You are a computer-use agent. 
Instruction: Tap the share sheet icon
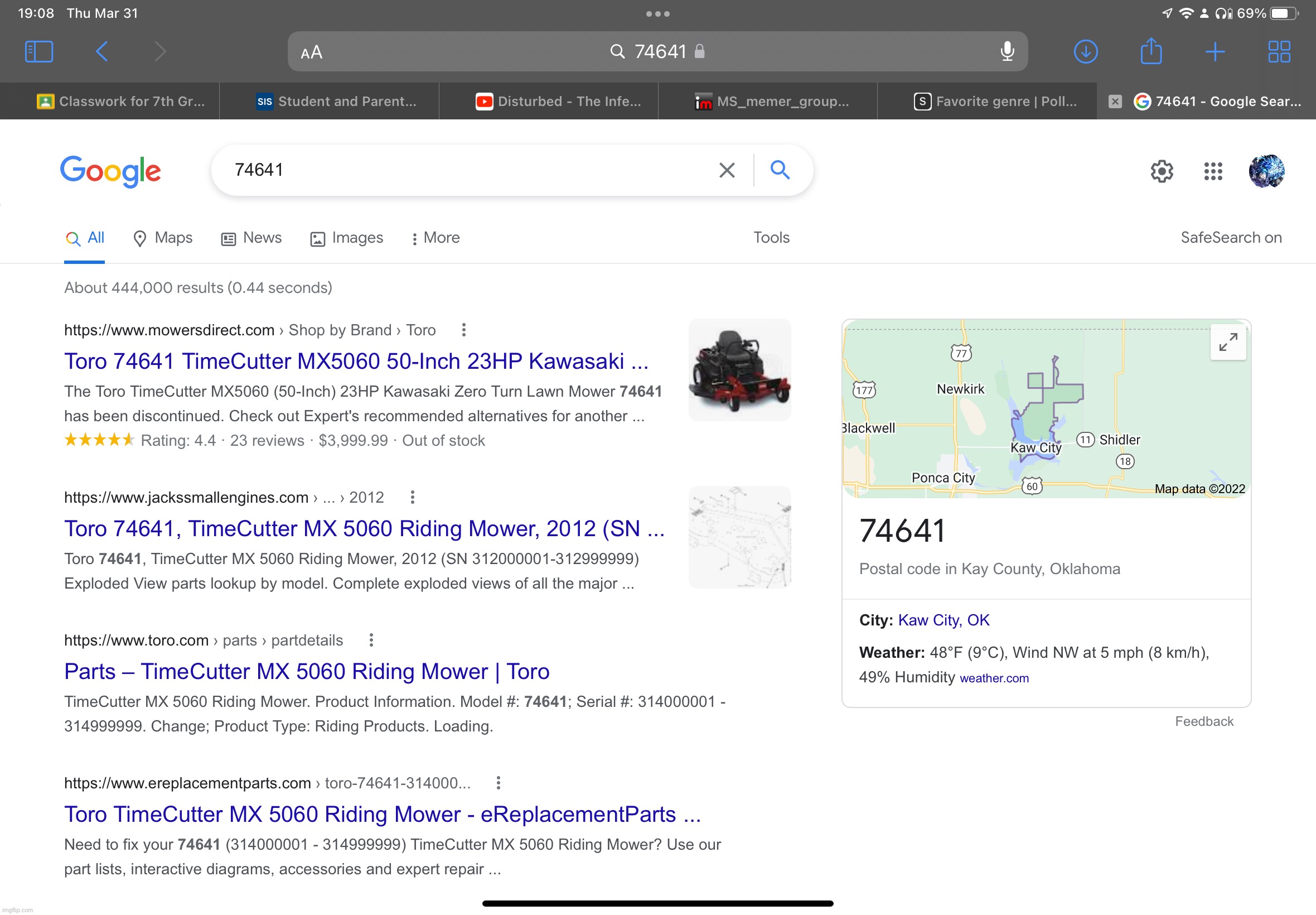[x=1150, y=51]
